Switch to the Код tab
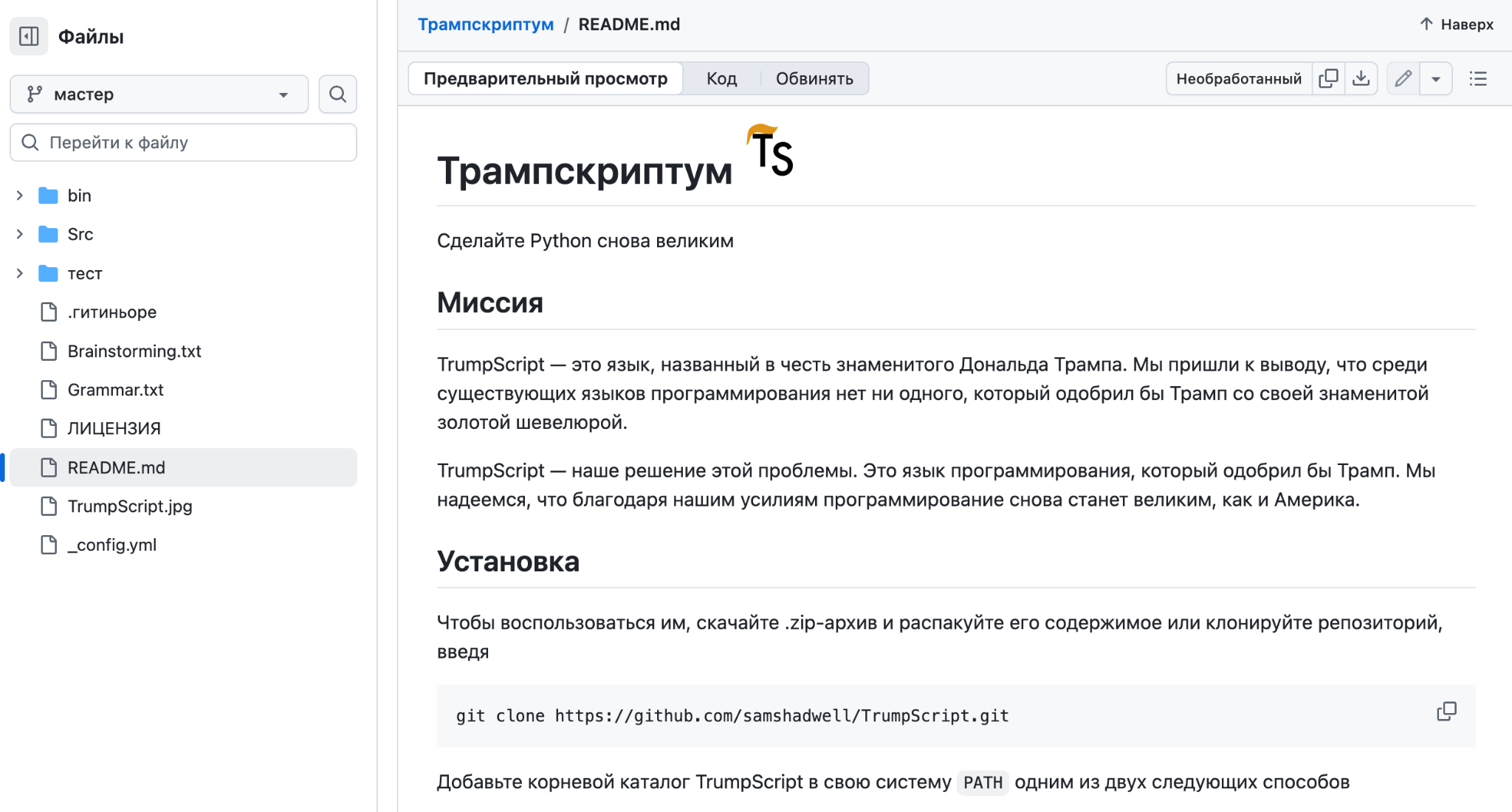The image size is (1512, 812). (721, 78)
